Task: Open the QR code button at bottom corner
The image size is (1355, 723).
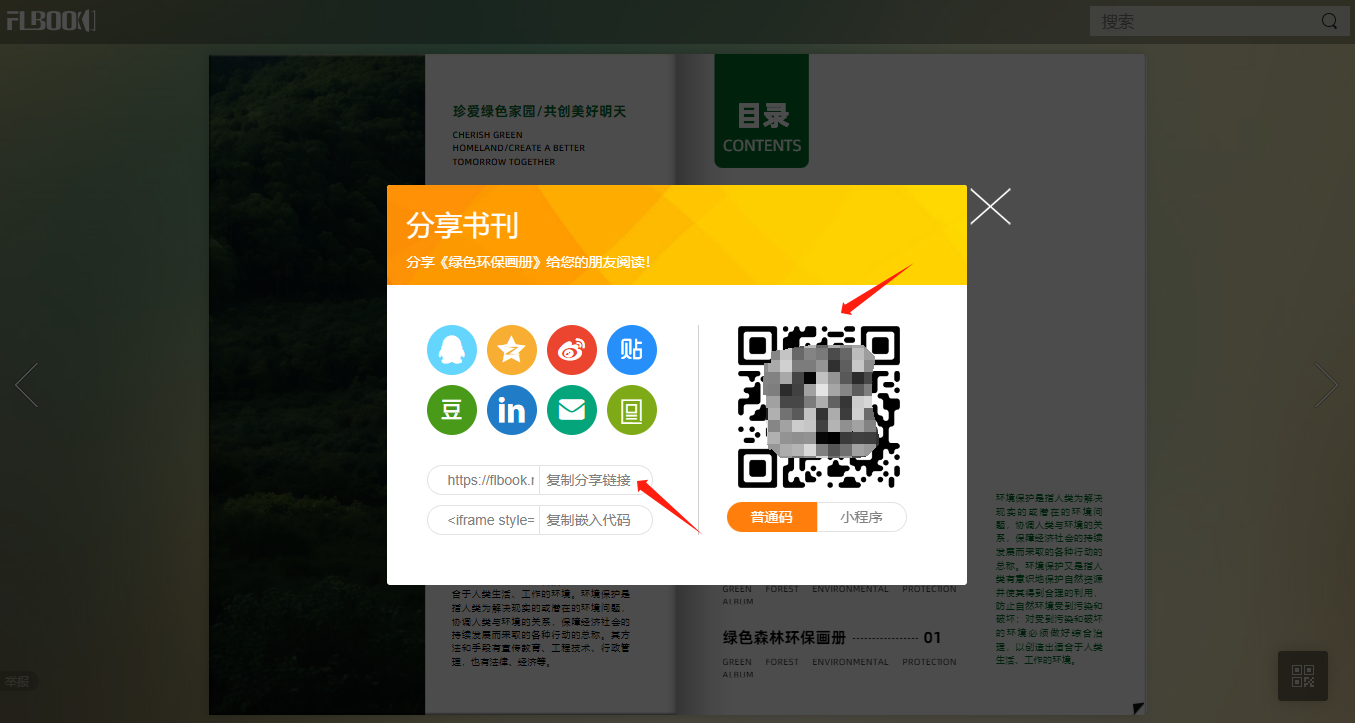Action: [1303, 676]
